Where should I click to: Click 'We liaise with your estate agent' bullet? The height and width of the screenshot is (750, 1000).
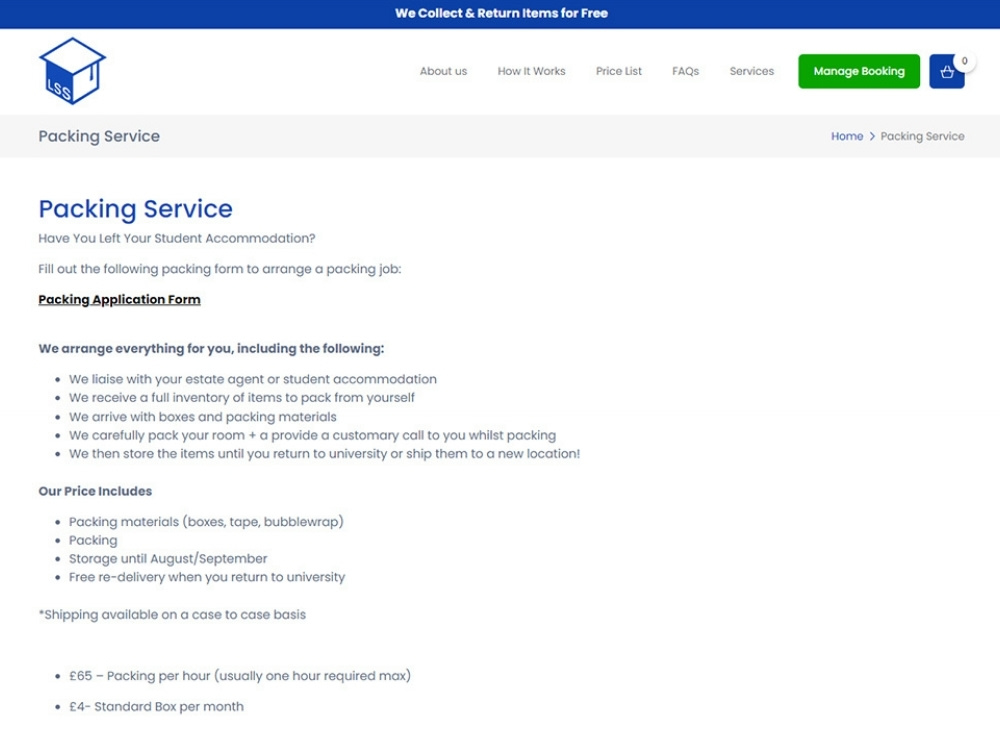pos(253,379)
